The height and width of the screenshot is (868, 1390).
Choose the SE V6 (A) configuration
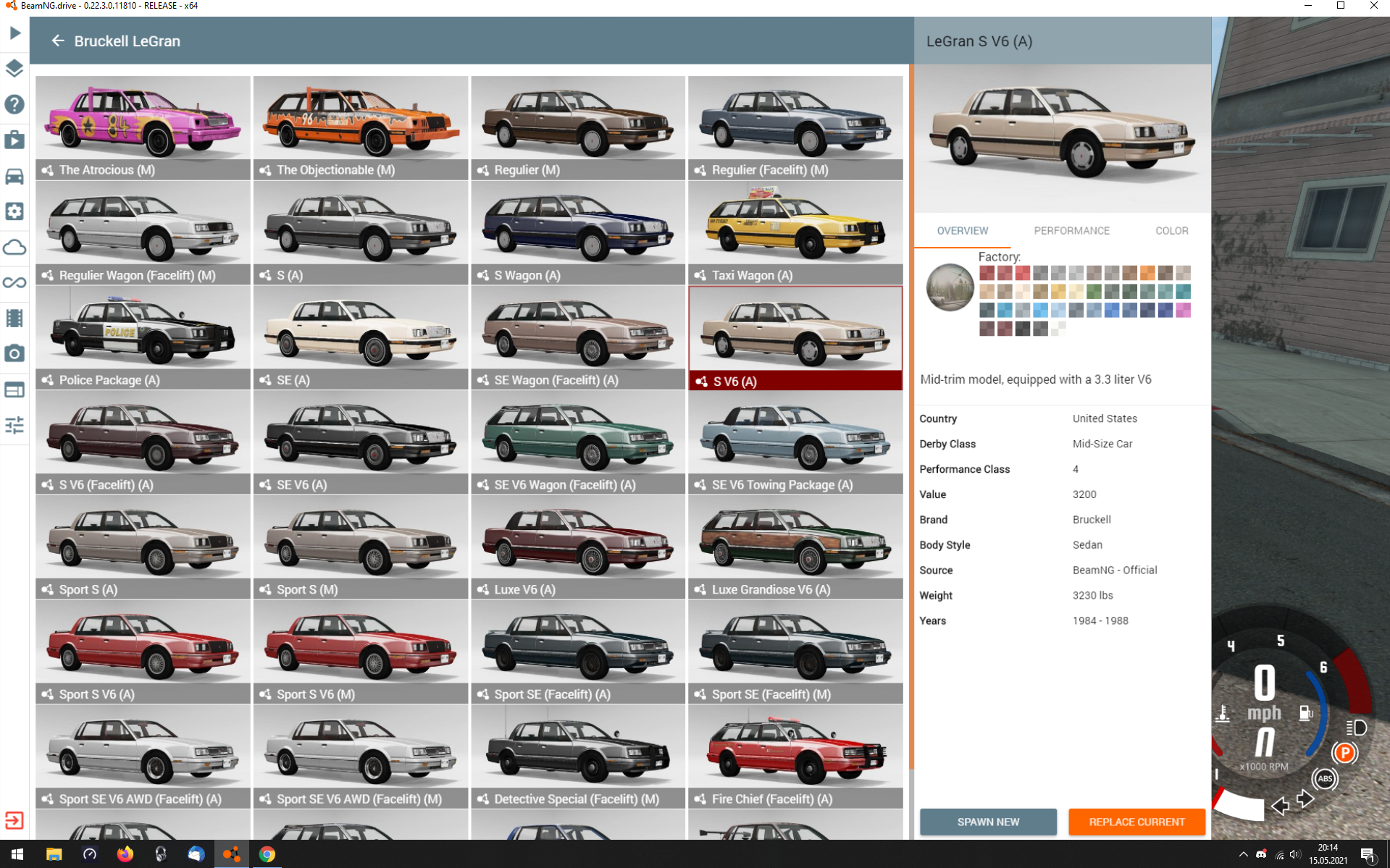click(361, 442)
